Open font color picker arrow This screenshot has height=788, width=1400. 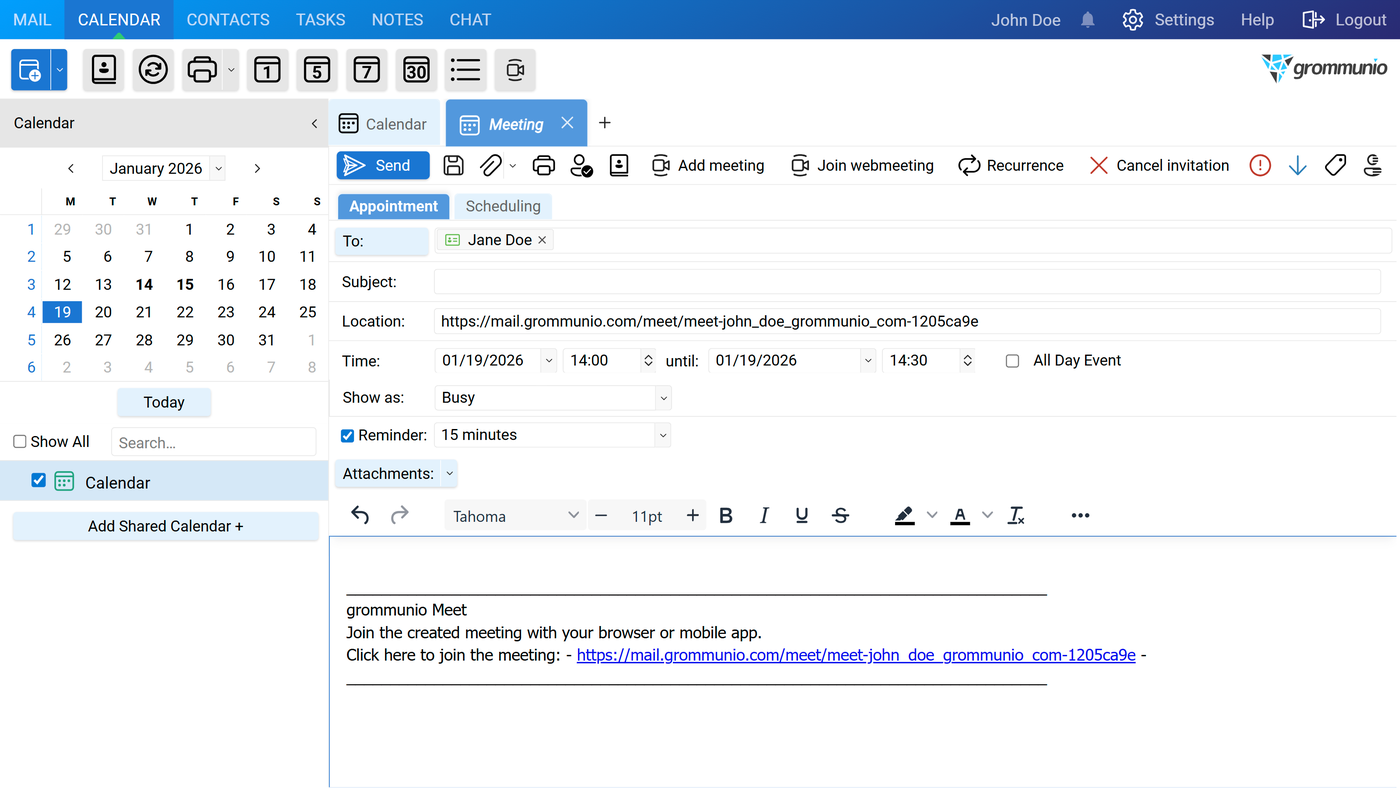coord(987,515)
